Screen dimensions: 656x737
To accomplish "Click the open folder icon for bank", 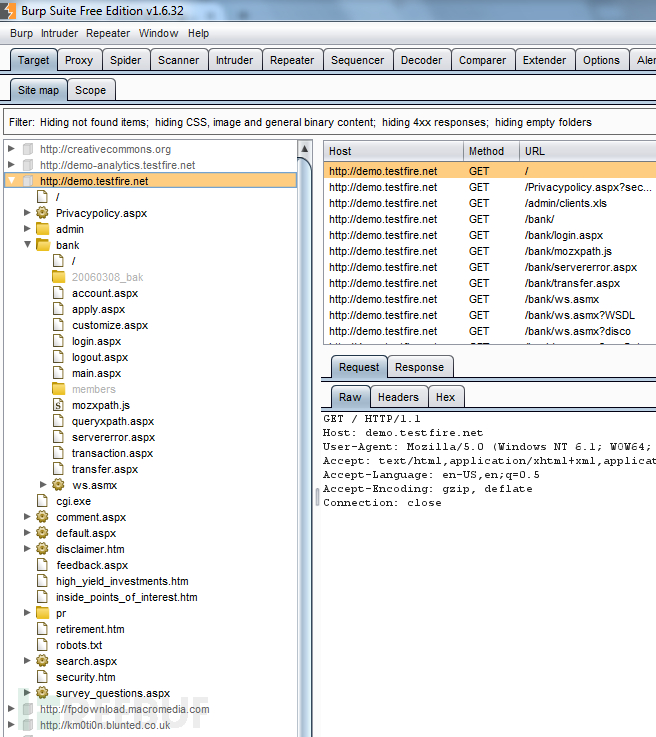I will point(43,245).
